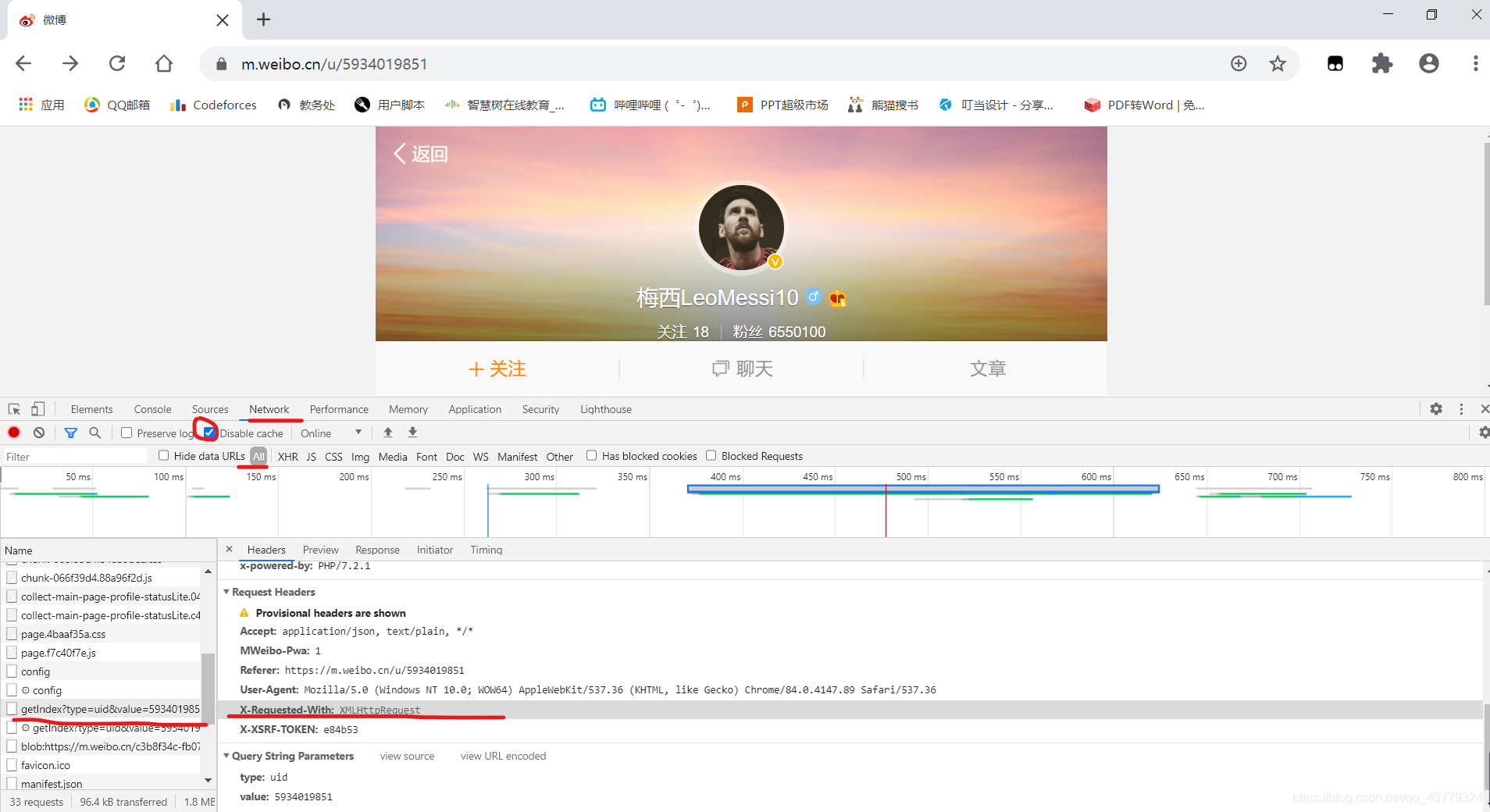The height and width of the screenshot is (812, 1490).
Task: Open the Lighthouse panel
Action: (x=606, y=409)
